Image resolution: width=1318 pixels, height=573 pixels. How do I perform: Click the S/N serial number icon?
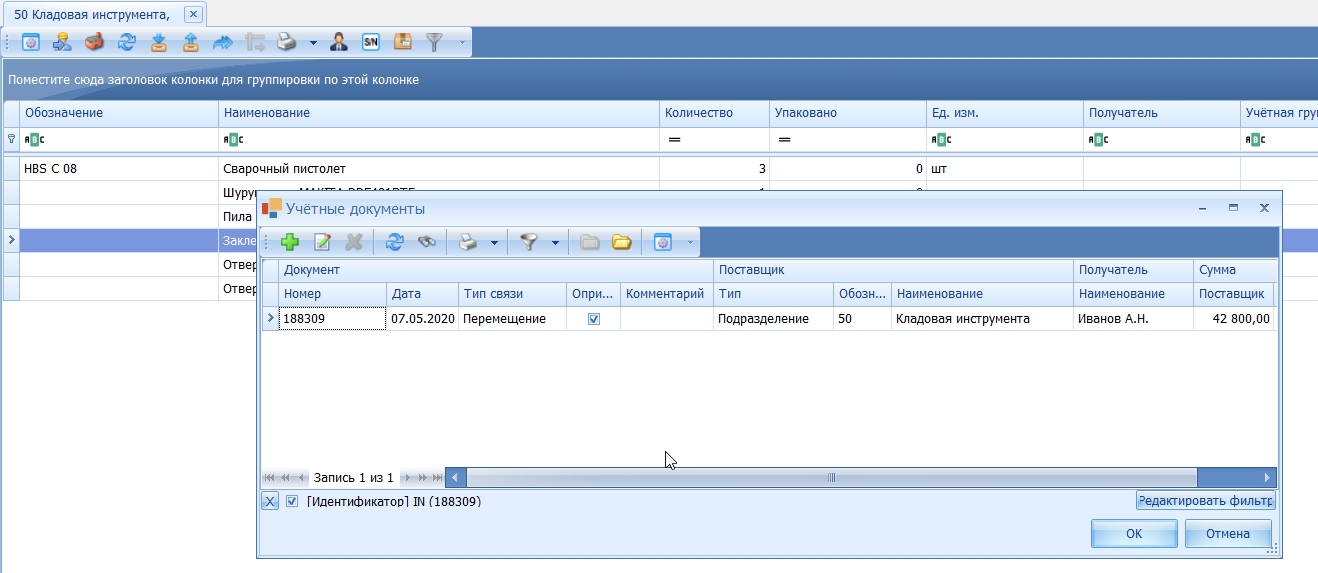(x=370, y=42)
